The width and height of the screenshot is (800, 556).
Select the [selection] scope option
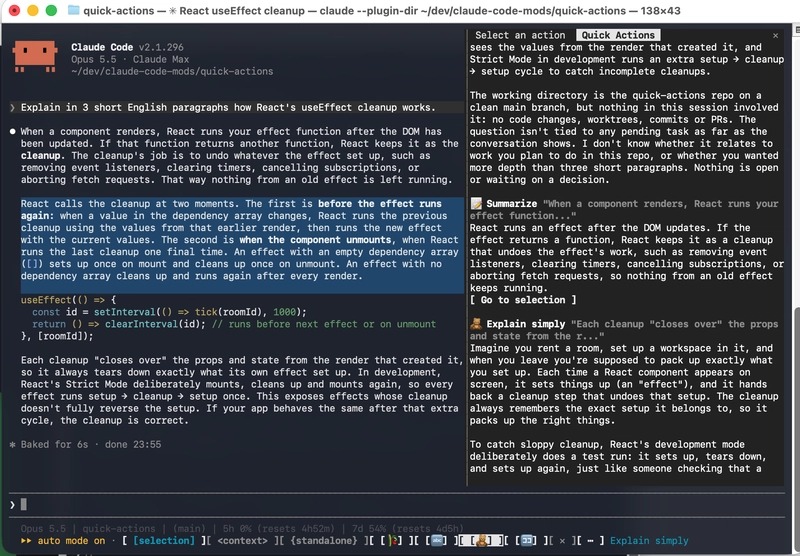click(x=164, y=541)
